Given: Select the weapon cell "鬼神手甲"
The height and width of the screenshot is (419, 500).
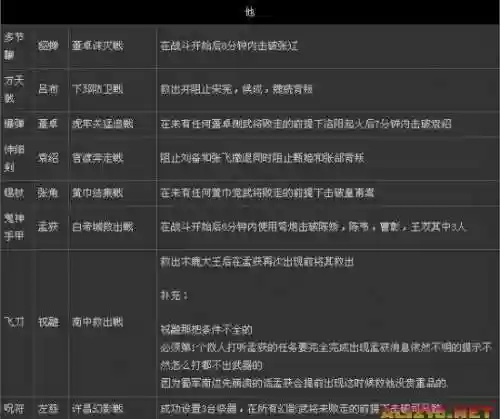Looking at the screenshot, I should [14, 227].
